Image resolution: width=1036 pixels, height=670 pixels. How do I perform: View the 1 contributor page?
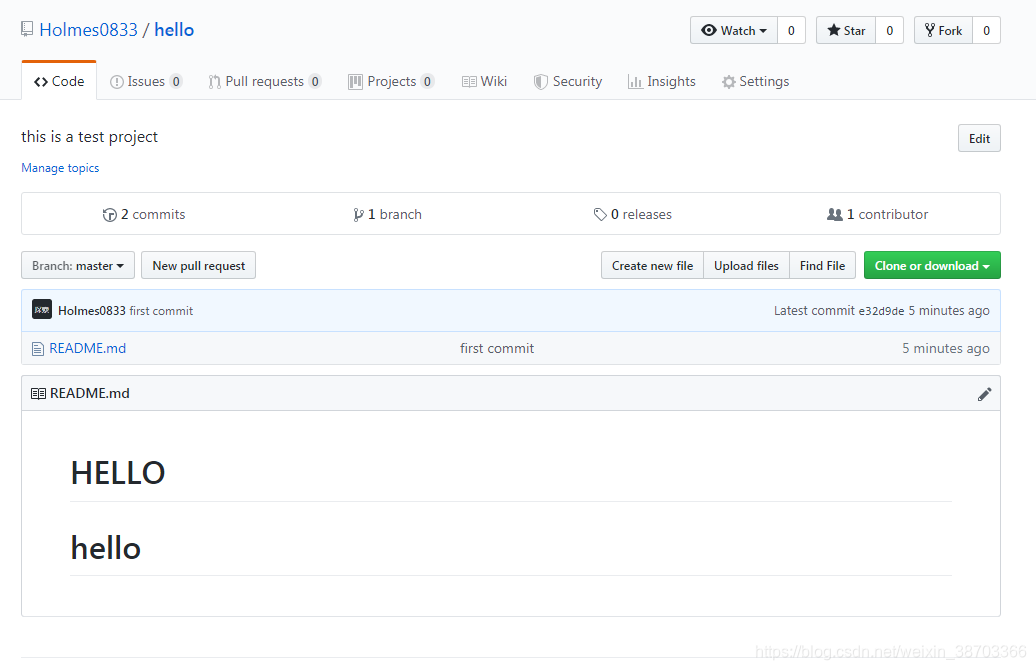[877, 214]
